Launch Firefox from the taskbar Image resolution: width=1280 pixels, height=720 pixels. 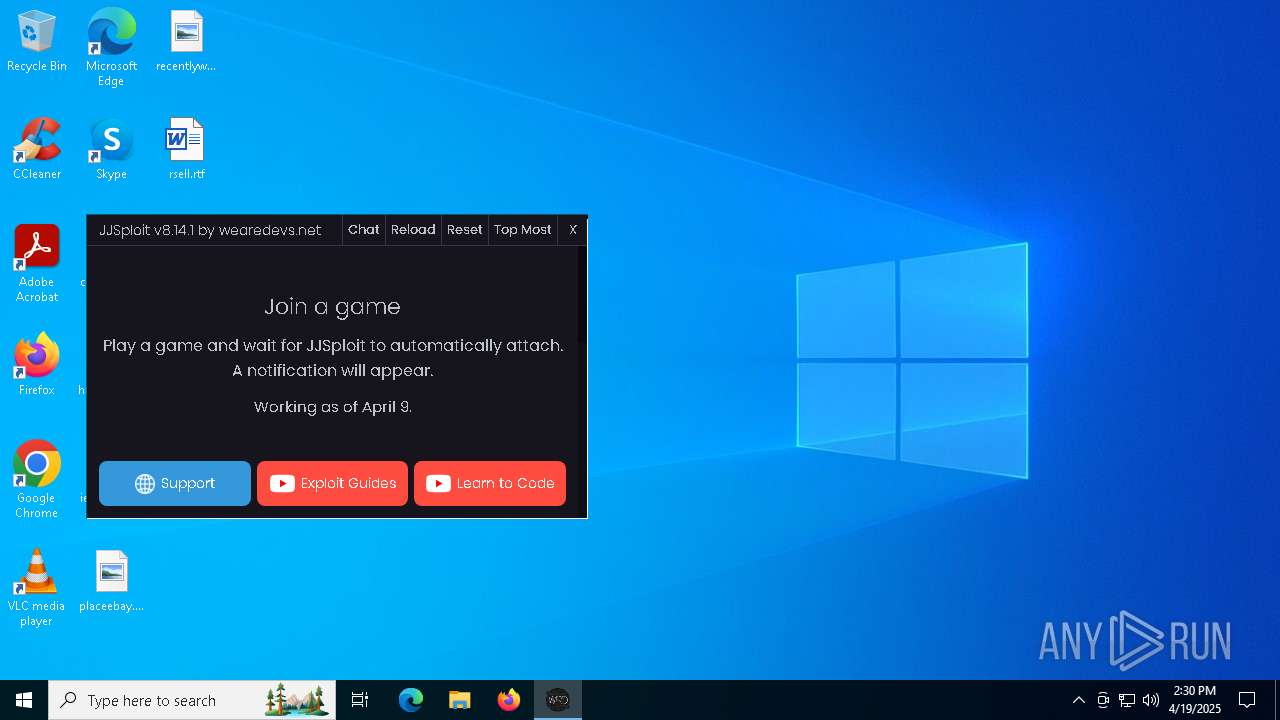point(509,700)
